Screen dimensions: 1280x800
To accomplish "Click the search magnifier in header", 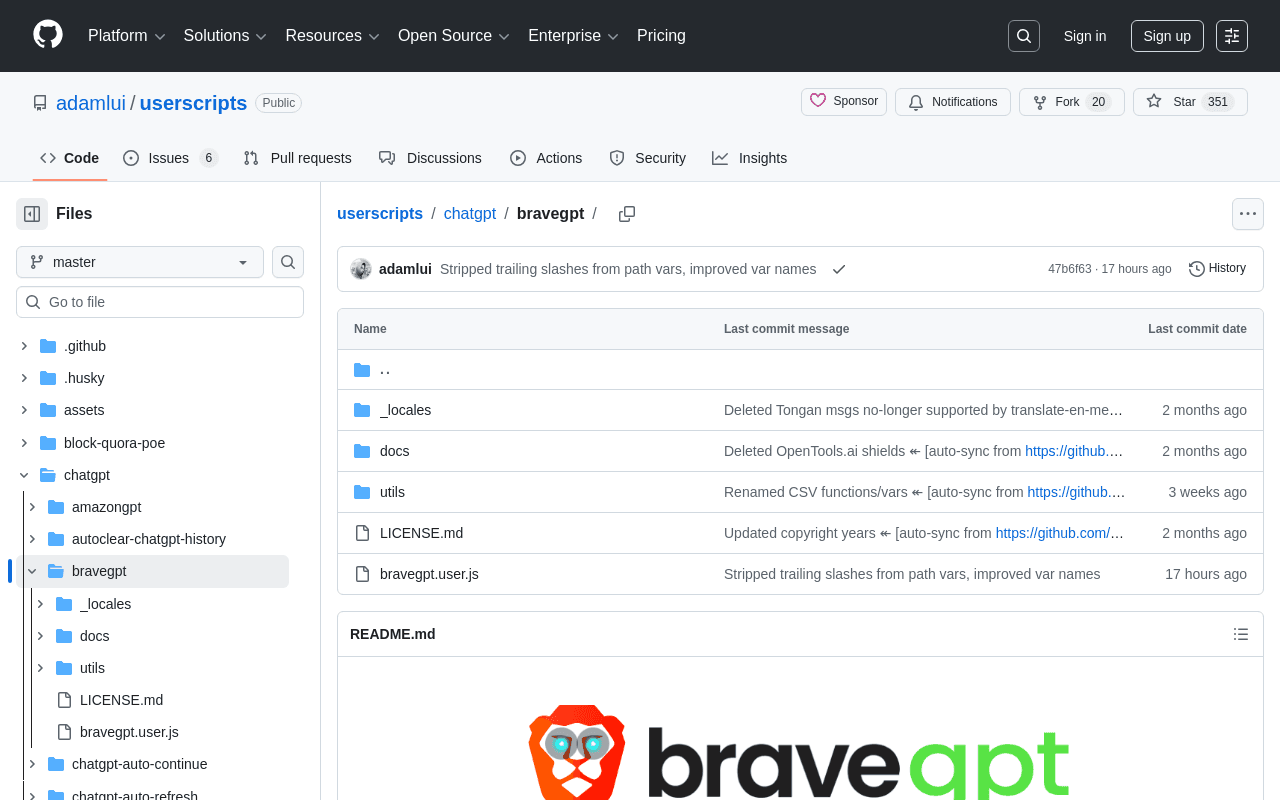I will [x=1024, y=36].
